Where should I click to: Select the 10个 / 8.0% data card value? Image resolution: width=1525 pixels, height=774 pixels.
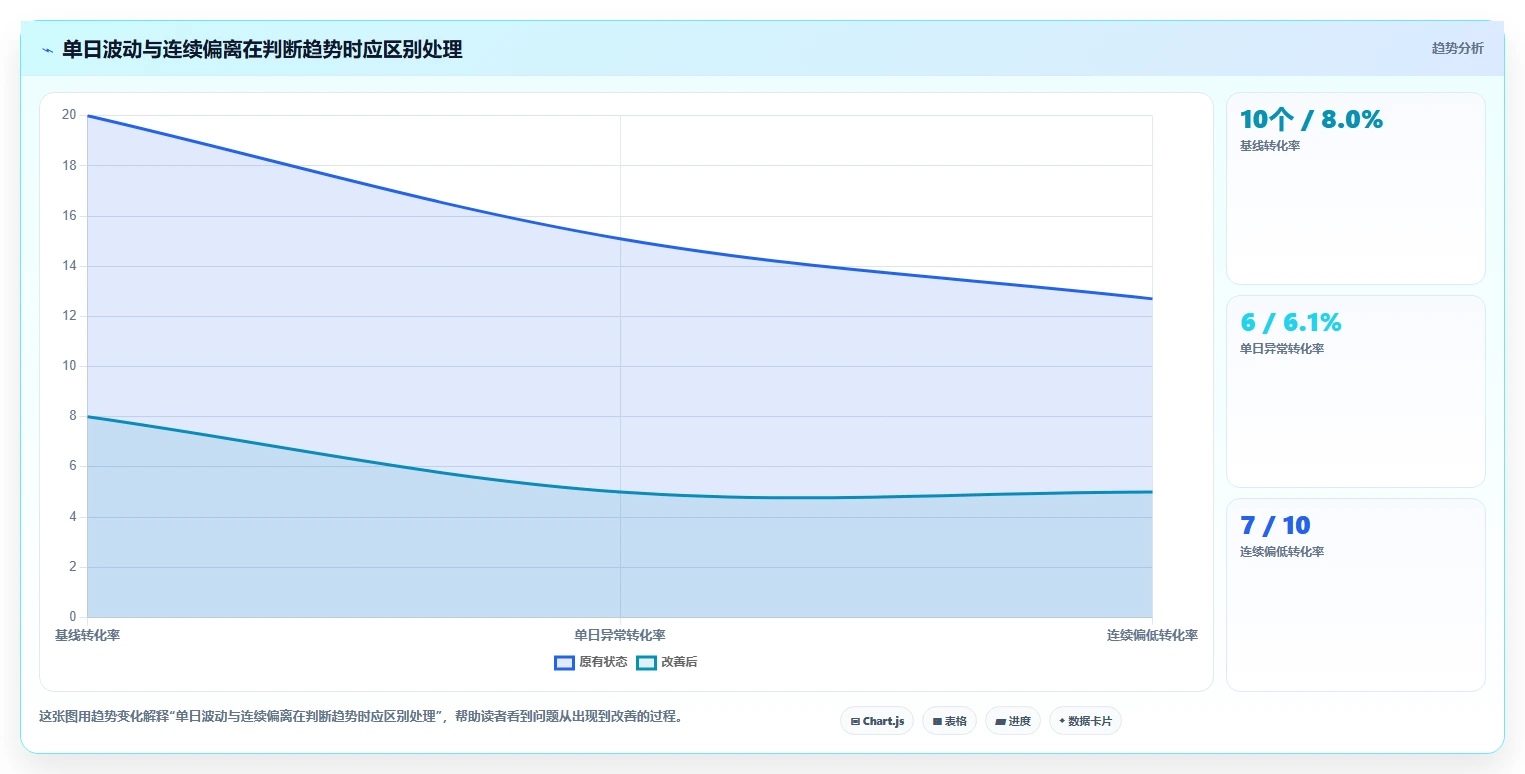[x=1311, y=120]
